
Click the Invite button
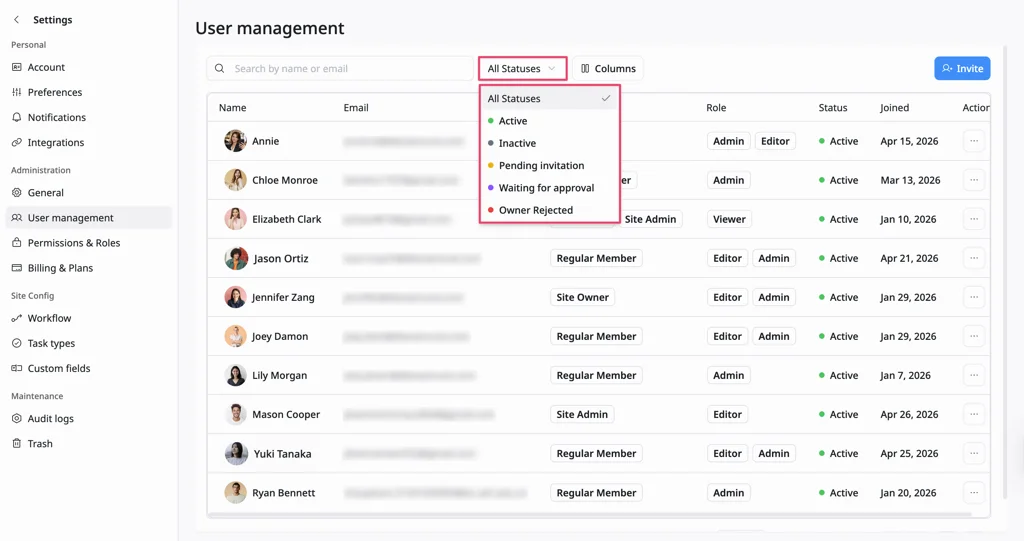pos(962,69)
